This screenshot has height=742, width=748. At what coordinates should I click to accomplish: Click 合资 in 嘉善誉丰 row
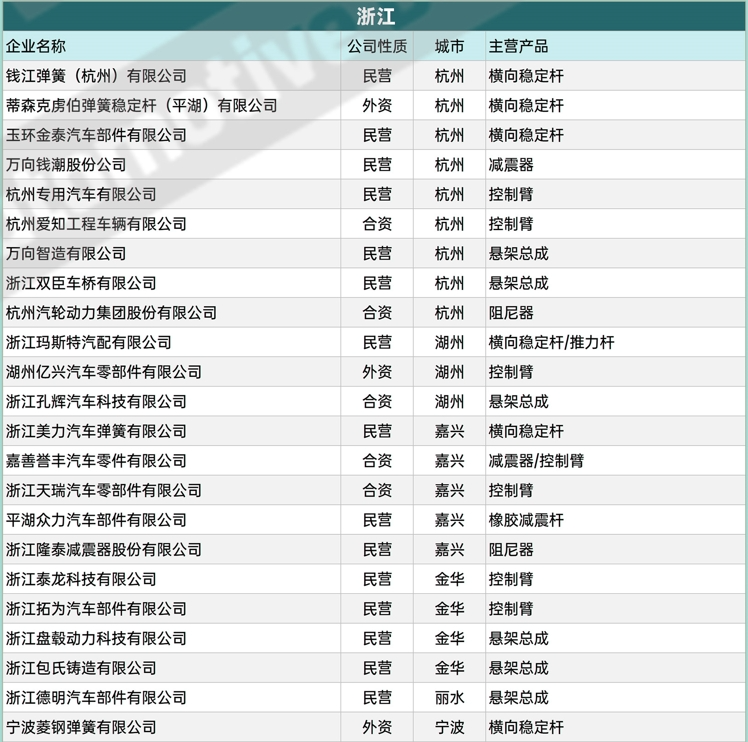click(377, 460)
